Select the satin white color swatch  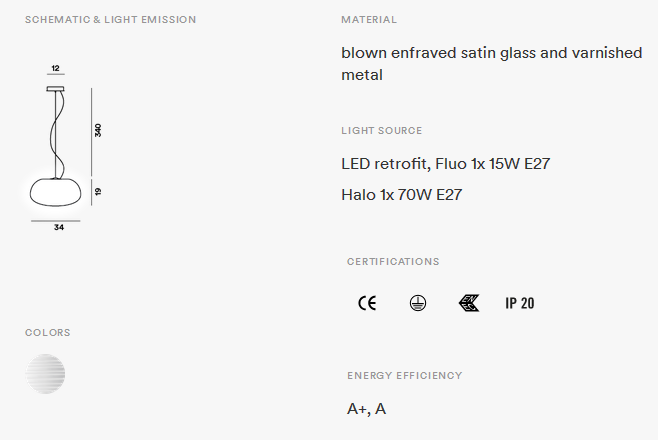(45, 374)
